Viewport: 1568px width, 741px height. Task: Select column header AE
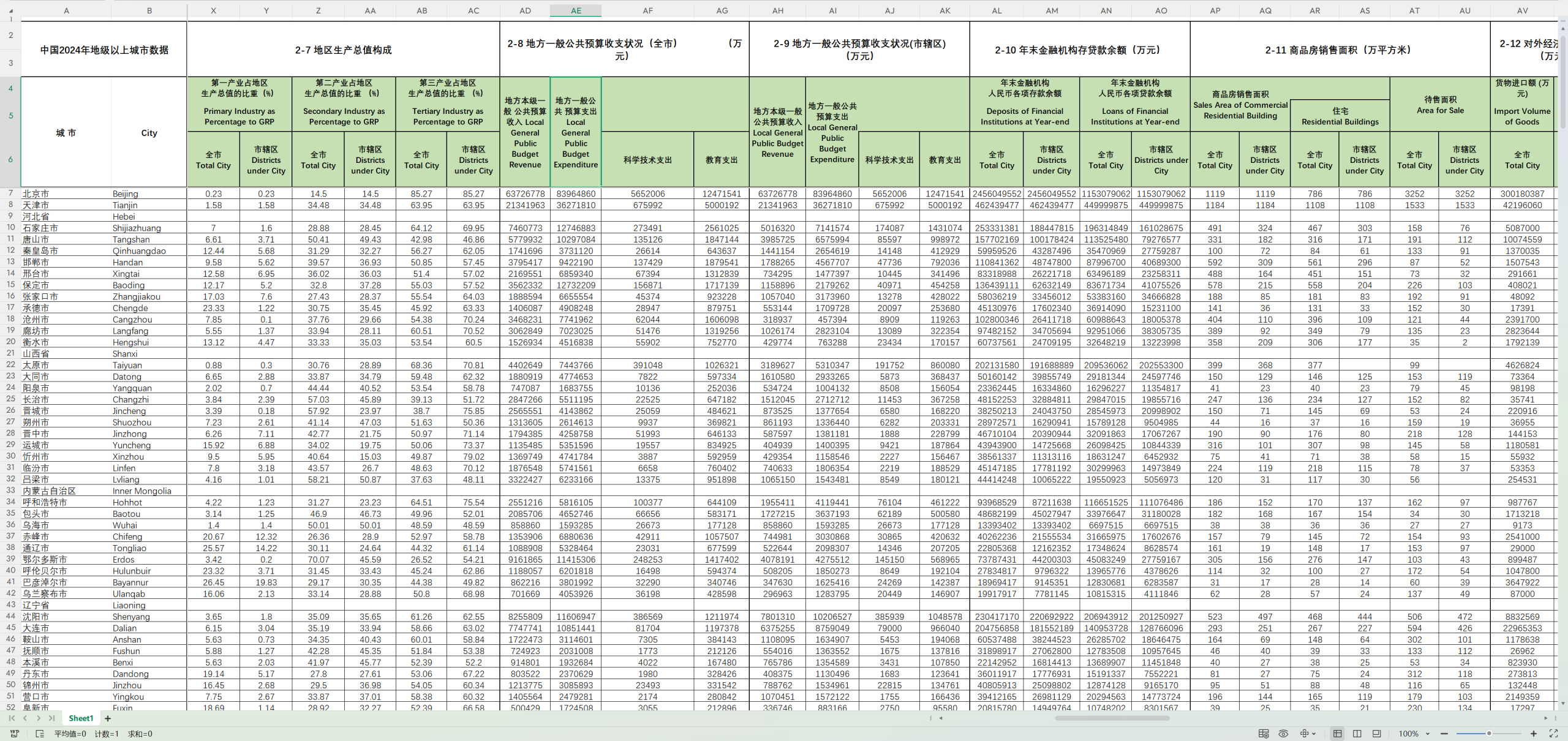click(576, 10)
